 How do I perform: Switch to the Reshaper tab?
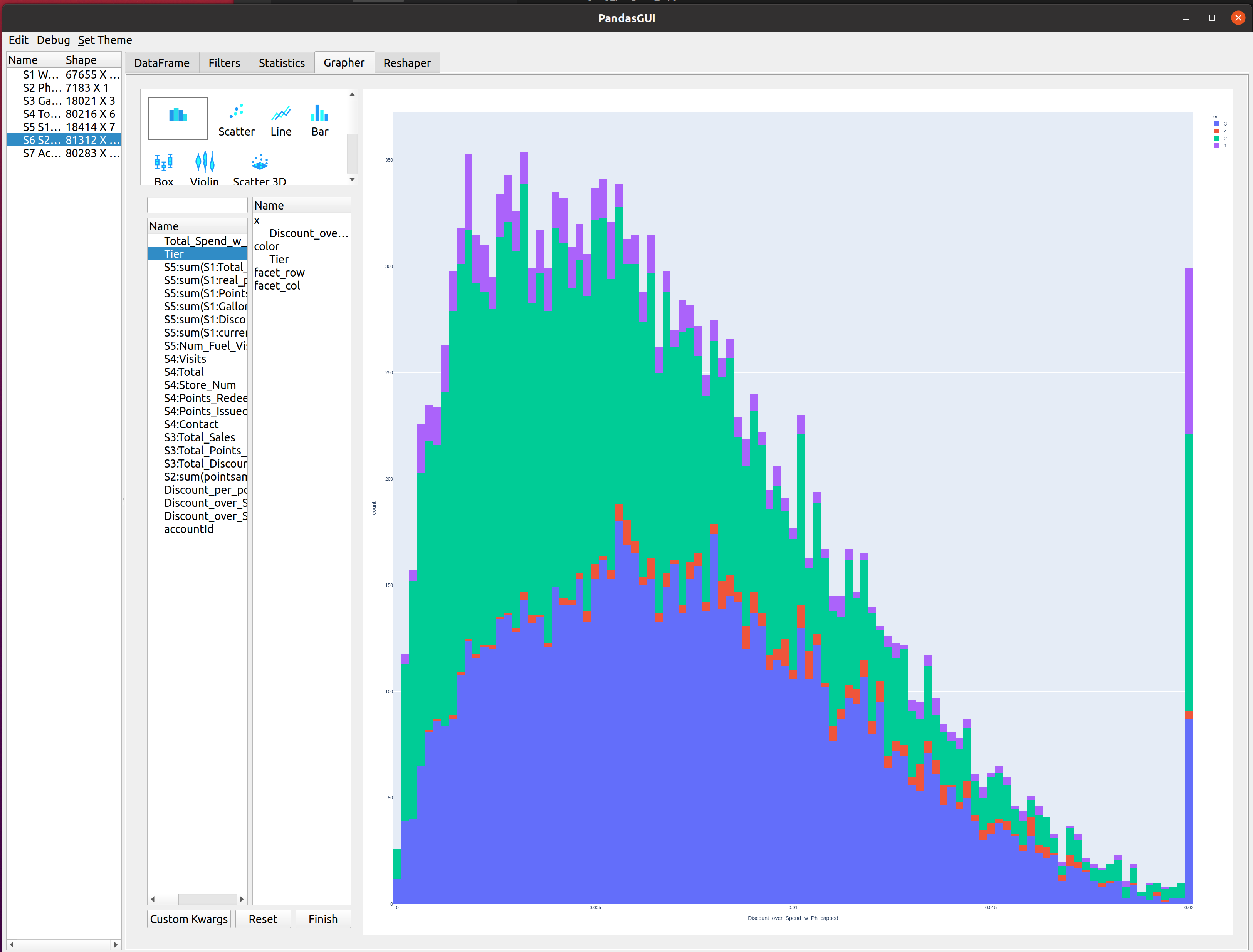coord(407,62)
